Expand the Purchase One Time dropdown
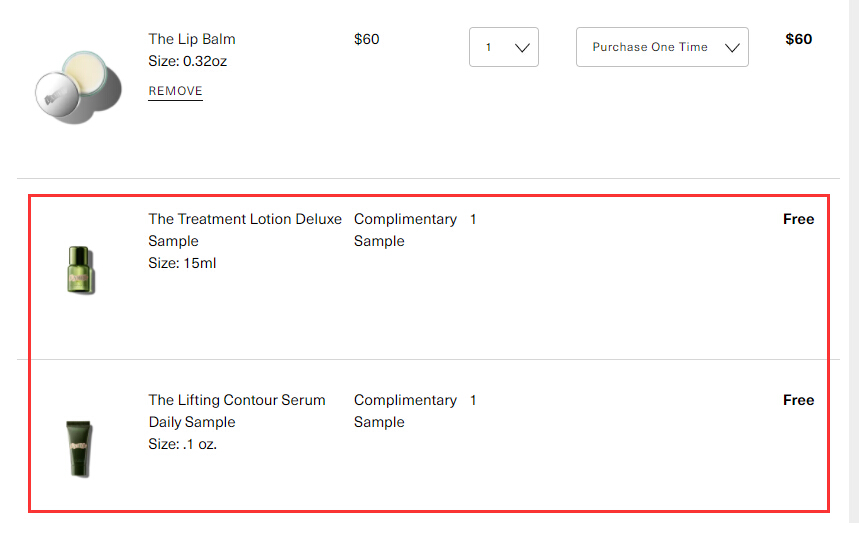 662,47
